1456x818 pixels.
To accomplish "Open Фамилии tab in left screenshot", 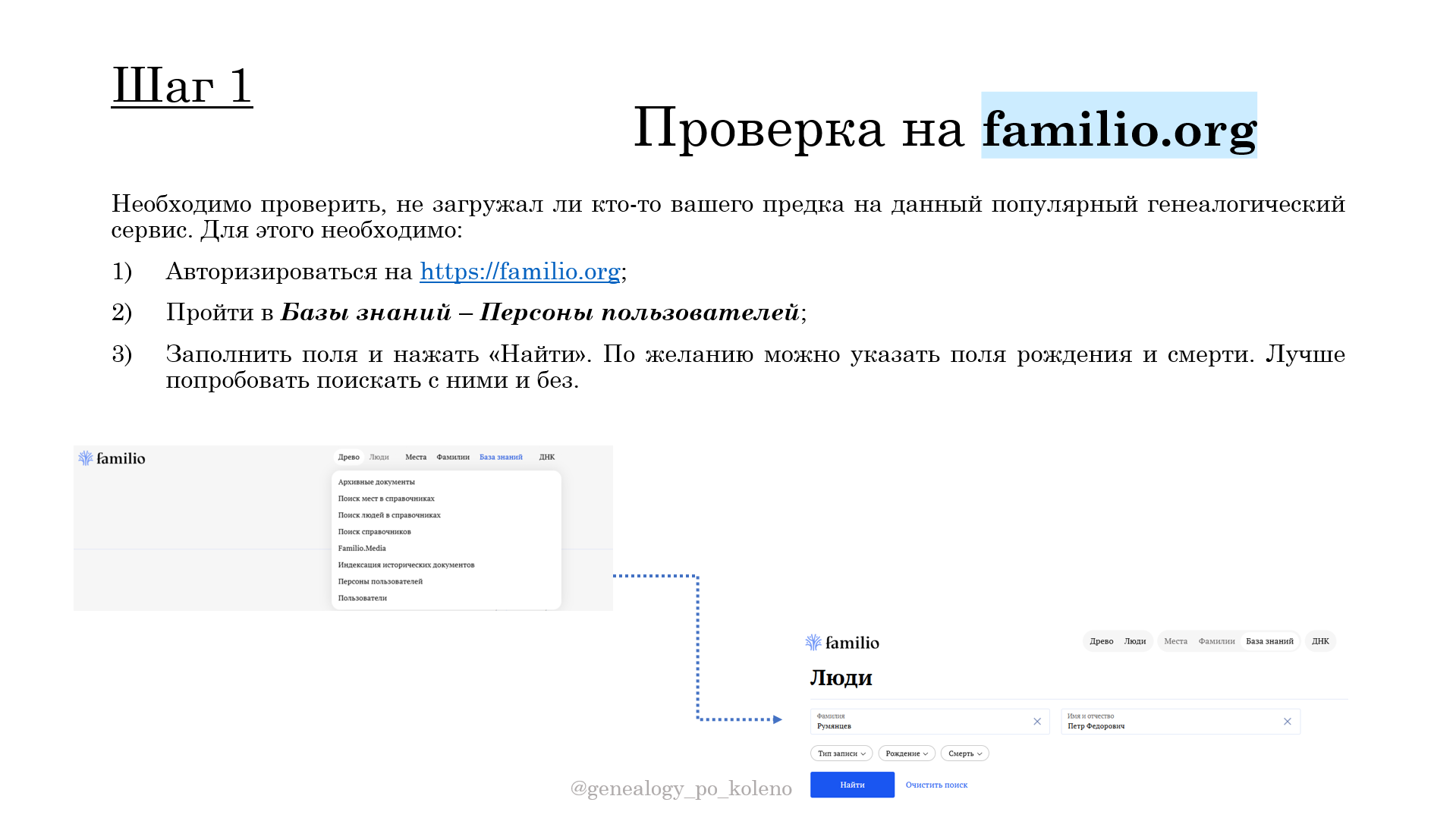I will (453, 457).
